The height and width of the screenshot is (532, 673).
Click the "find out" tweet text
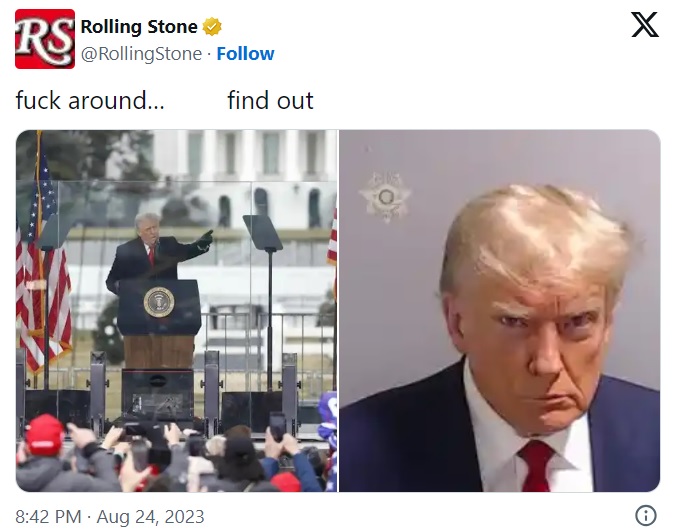click(270, 100)
